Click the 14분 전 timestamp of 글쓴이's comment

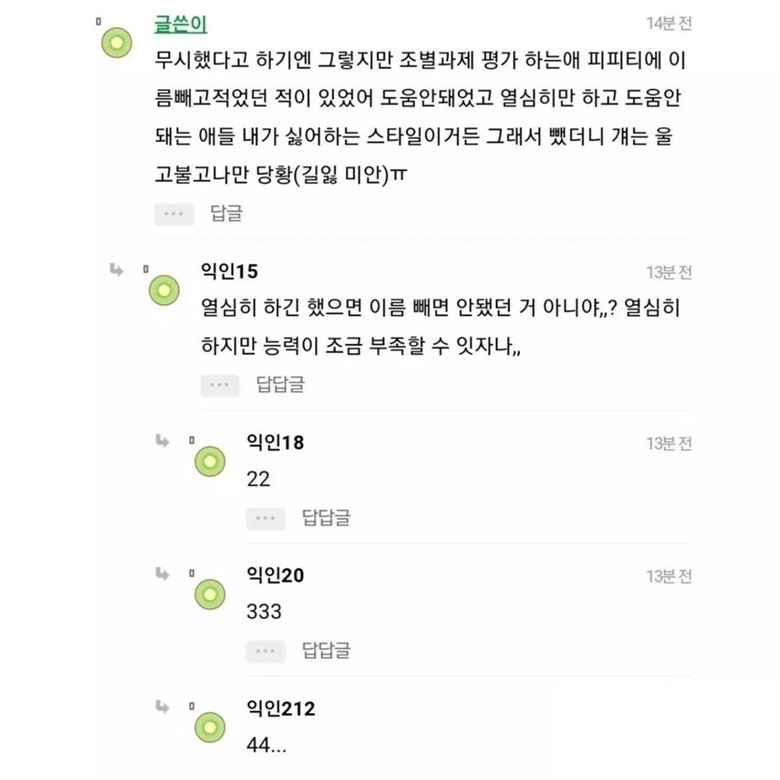[669, 23]
